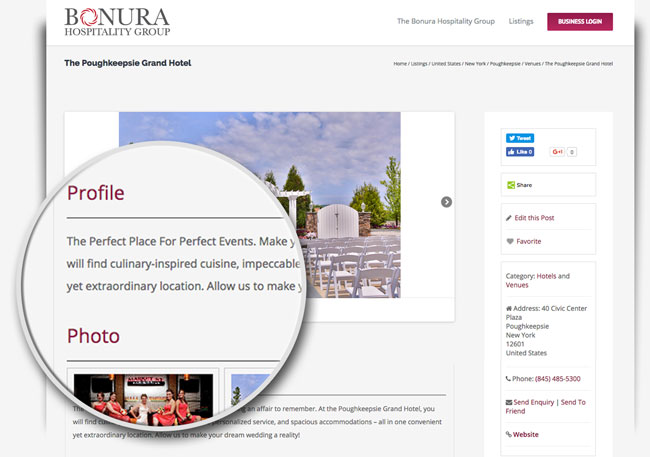Open Hotels category link
The height and width of the screenshot is (457, 650).
(x=546, y=276)
